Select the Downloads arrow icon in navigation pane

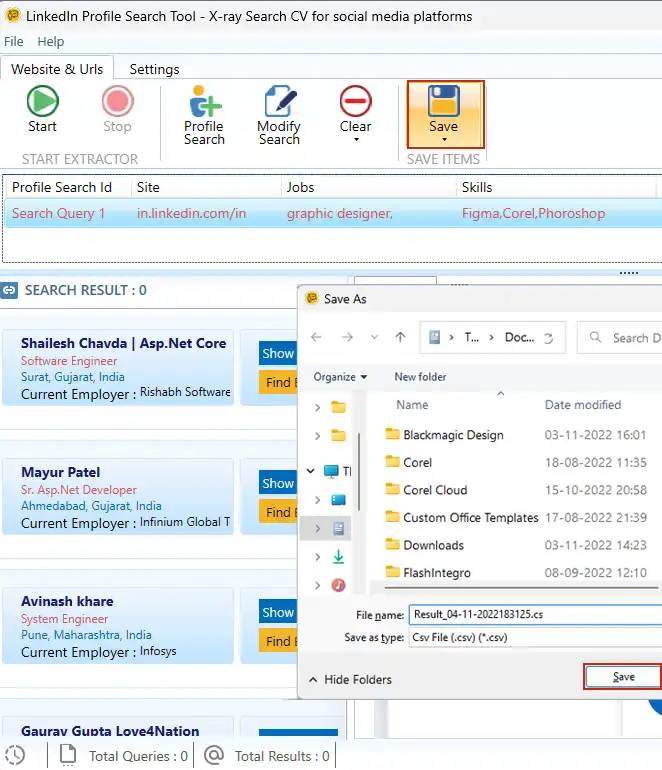click(x=338, y=556)
